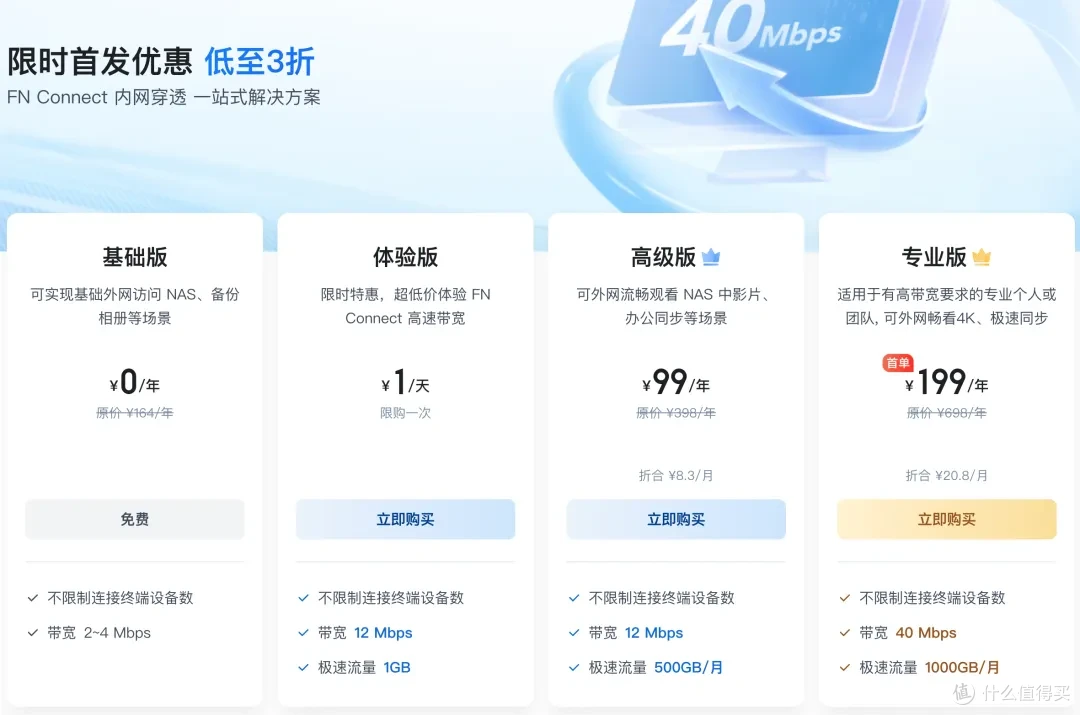Click the ¥1/天 price

[406, 382]
